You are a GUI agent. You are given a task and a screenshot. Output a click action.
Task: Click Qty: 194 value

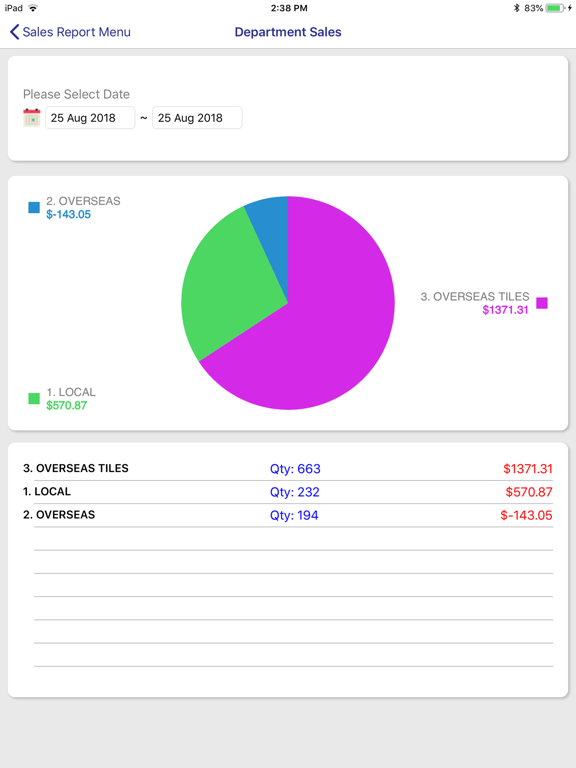(x=294, y=515)
